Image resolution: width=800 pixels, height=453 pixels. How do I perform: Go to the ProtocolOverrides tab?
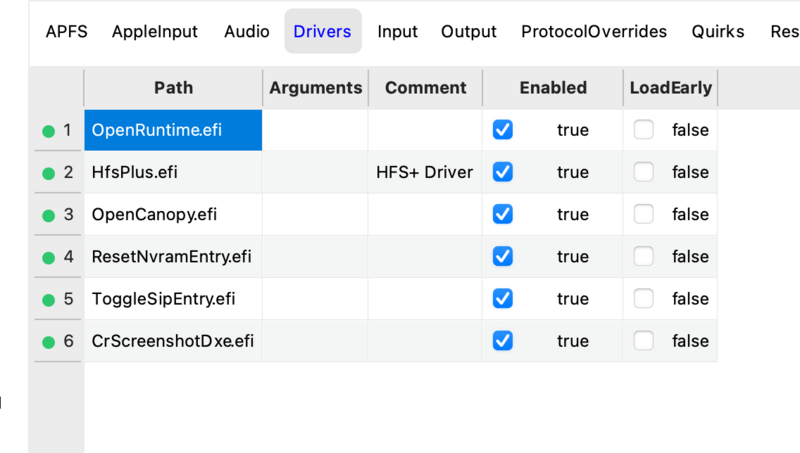(x=594, y=31)
